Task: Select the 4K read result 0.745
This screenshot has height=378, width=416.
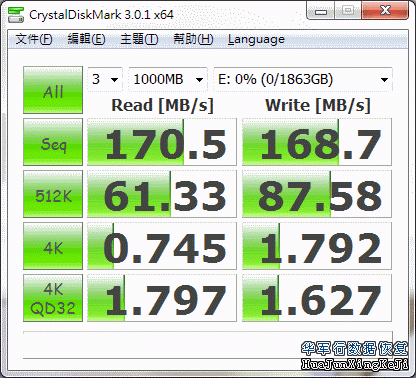Action: coord(162,246)
